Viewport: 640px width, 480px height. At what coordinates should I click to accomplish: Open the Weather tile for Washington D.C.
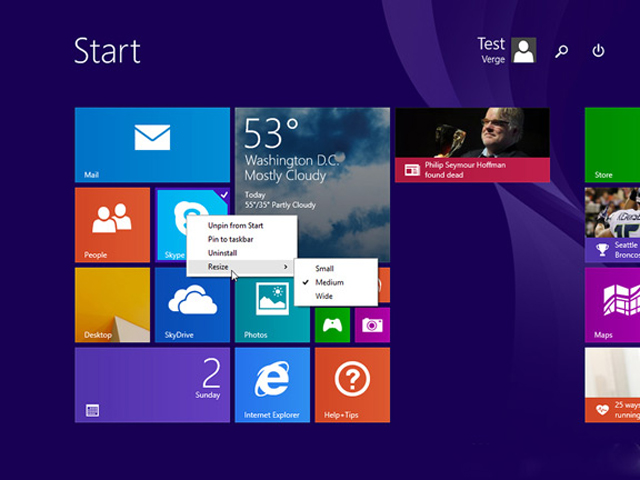click(x=312, y=161)
